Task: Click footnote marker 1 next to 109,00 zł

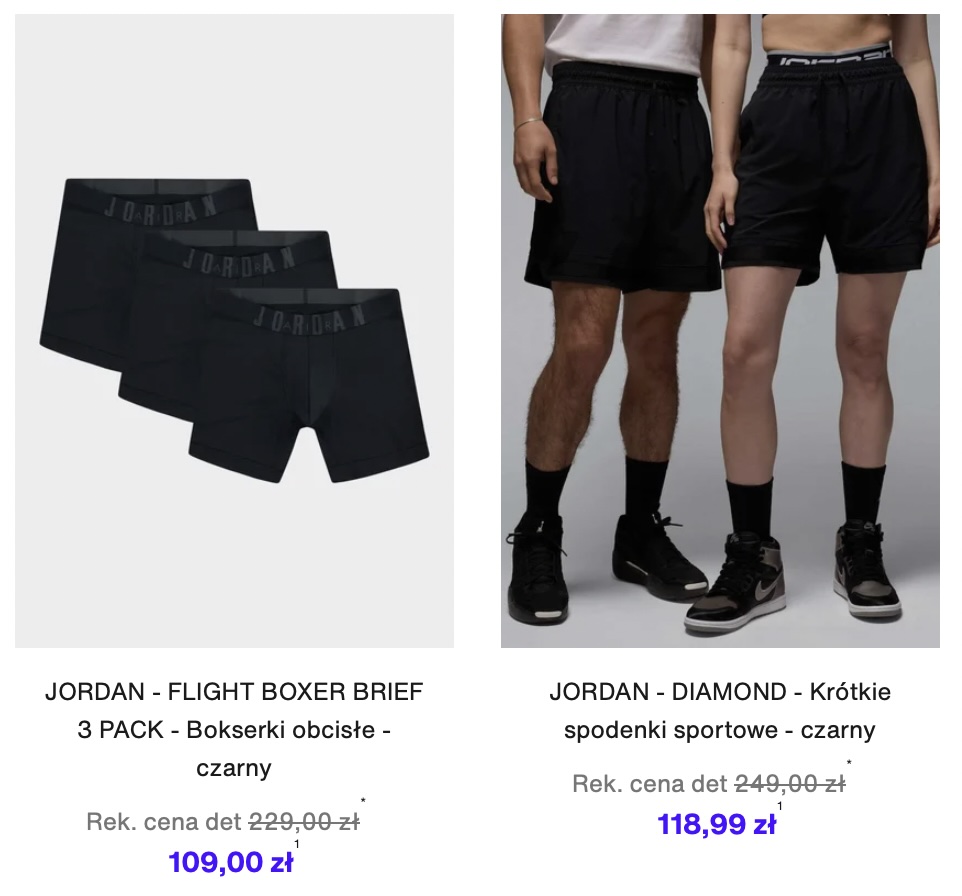Action: [297, 844]
